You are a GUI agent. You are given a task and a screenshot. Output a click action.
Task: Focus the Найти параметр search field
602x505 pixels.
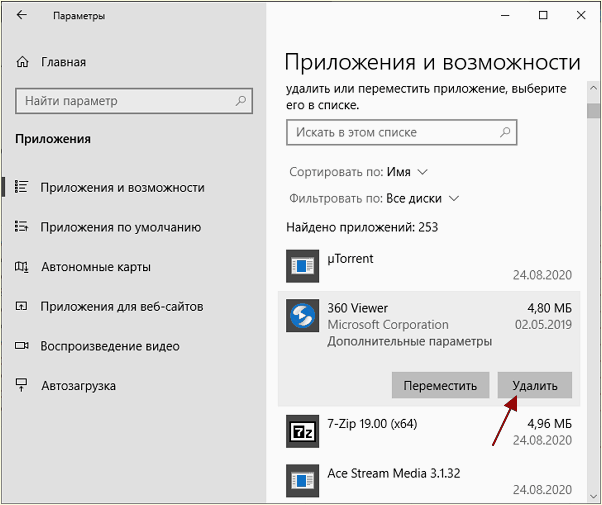tap(134, 101)
